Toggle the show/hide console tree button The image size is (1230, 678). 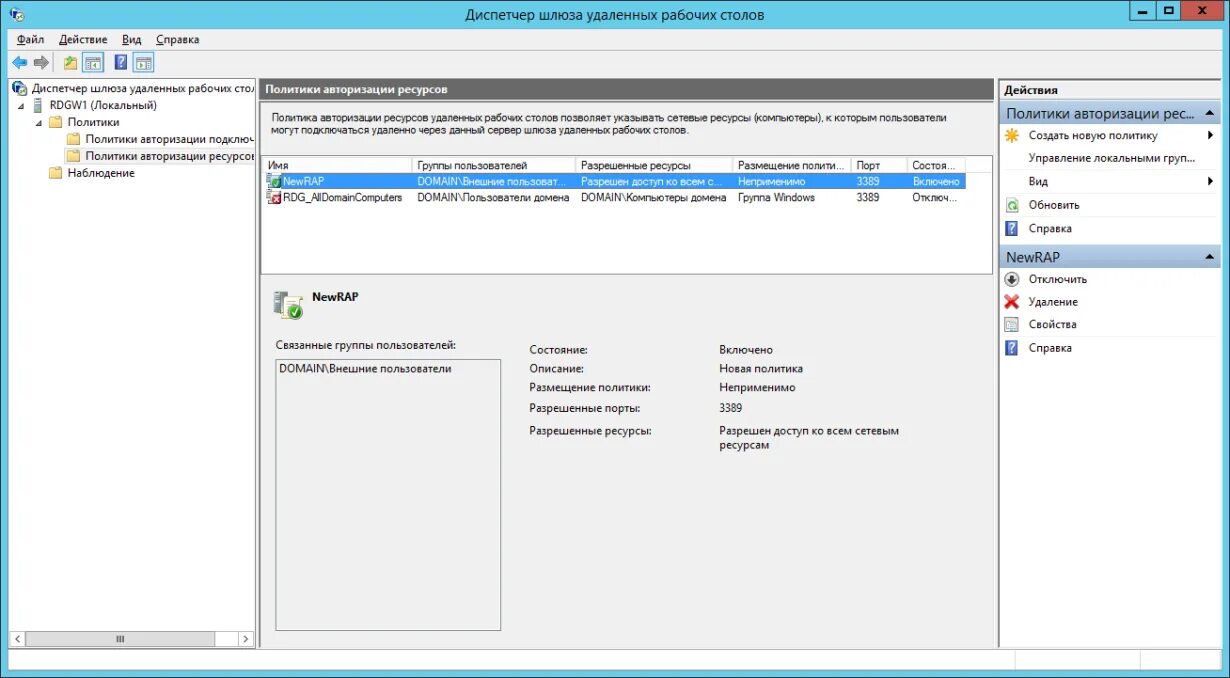[93, 63]
